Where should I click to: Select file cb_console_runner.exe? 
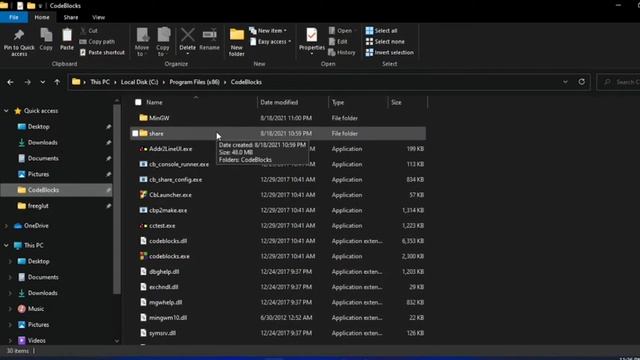179,164
